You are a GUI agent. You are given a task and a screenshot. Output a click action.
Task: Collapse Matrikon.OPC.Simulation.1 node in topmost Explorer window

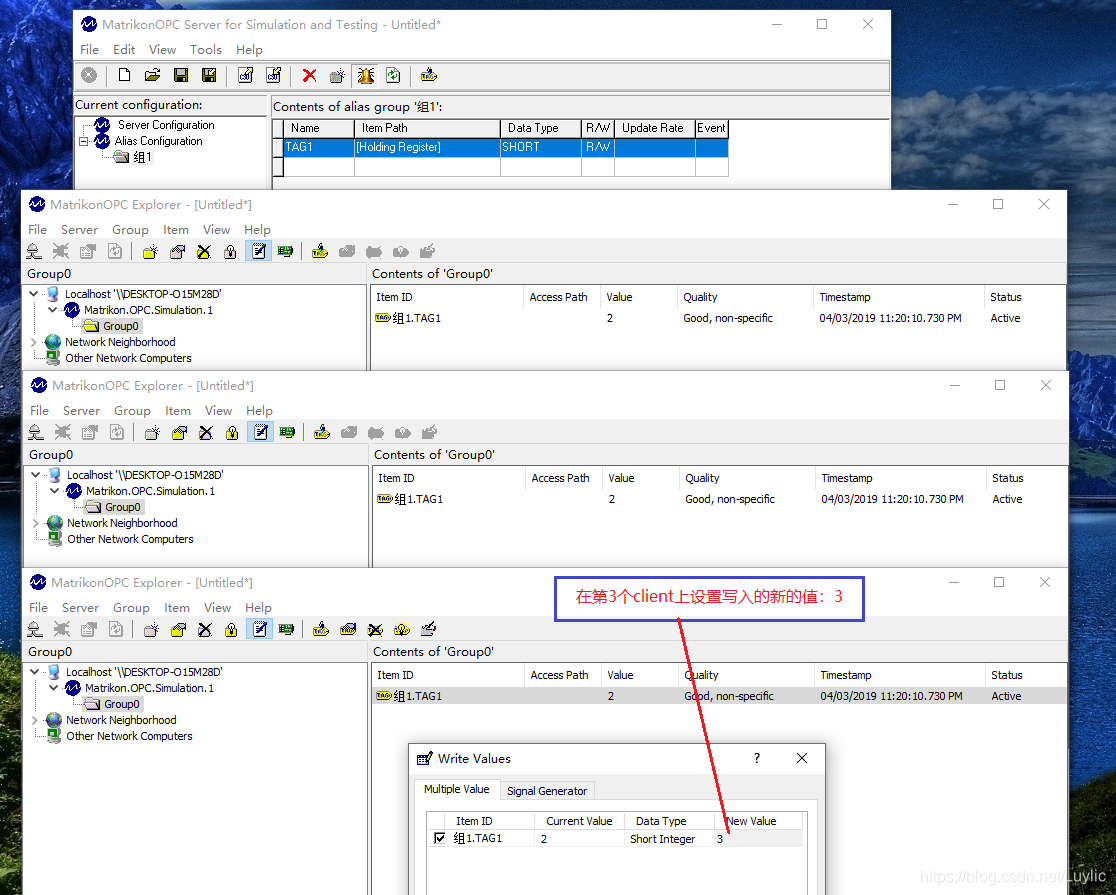click(53, 310)
